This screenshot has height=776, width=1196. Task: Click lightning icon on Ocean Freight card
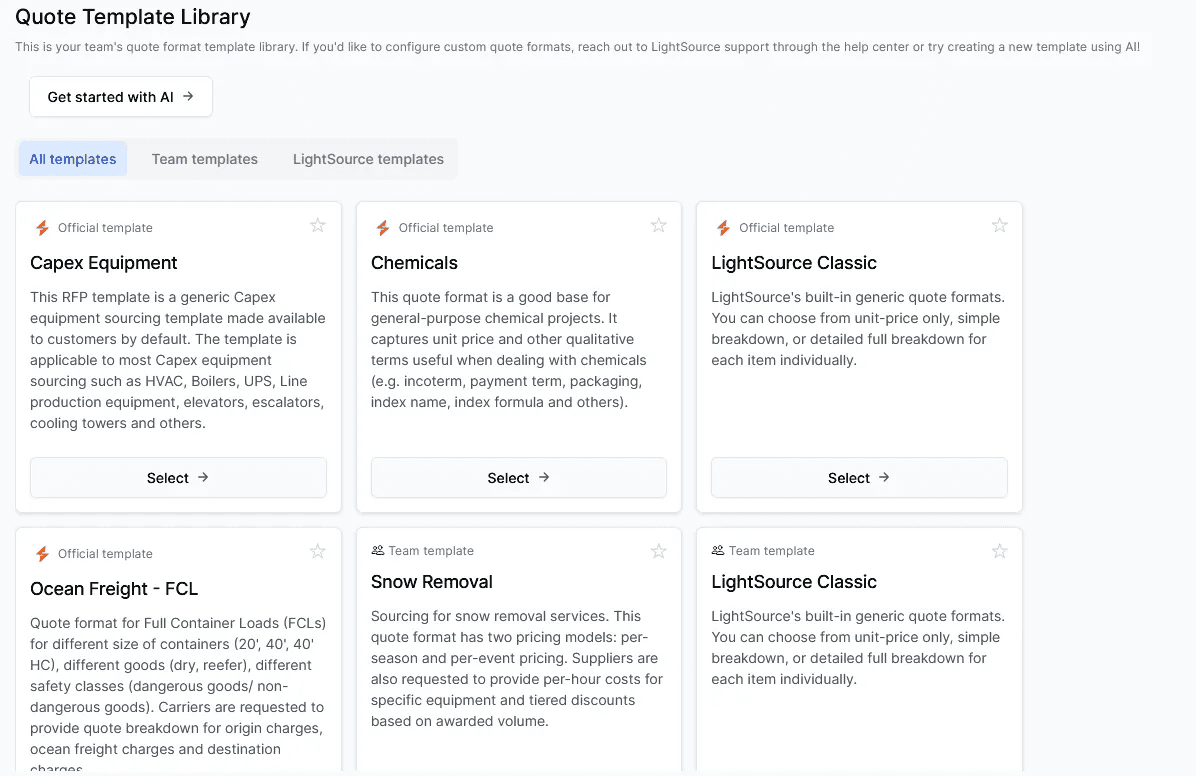(42, 553)
